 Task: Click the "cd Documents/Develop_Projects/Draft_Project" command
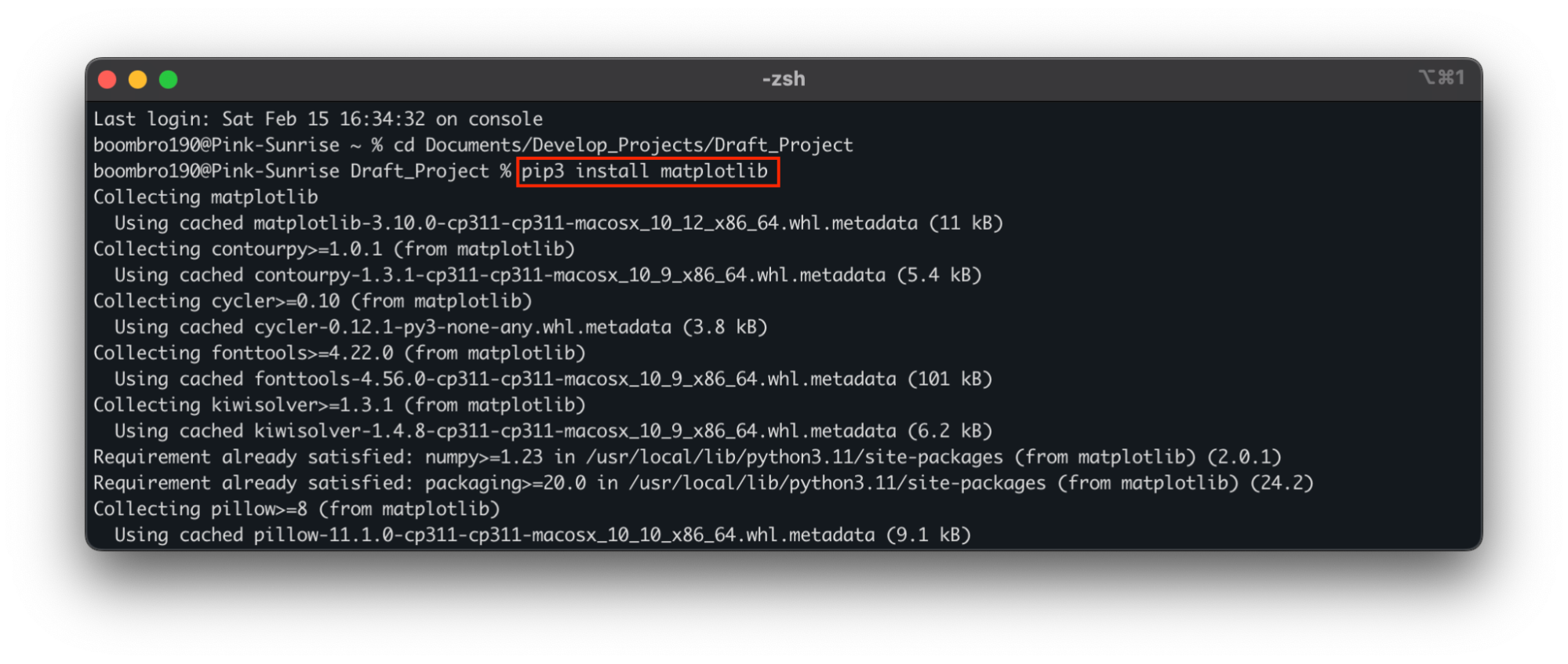623,145
